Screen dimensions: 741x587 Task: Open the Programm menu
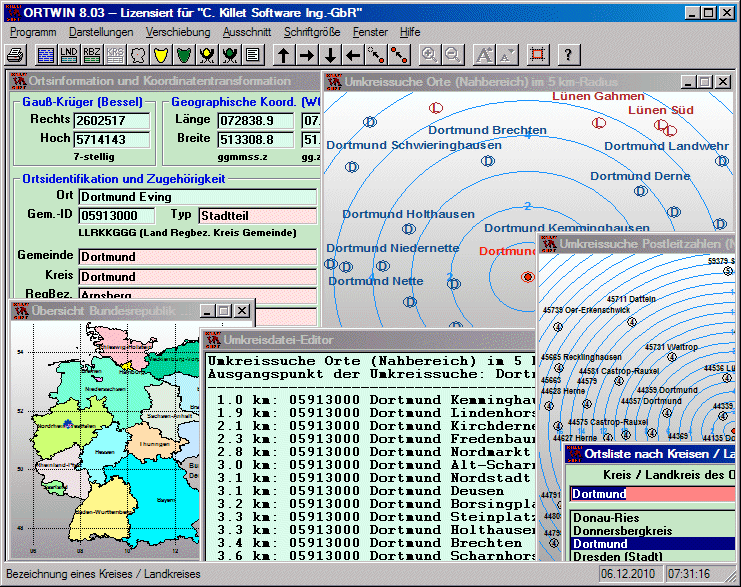point(33,32)
